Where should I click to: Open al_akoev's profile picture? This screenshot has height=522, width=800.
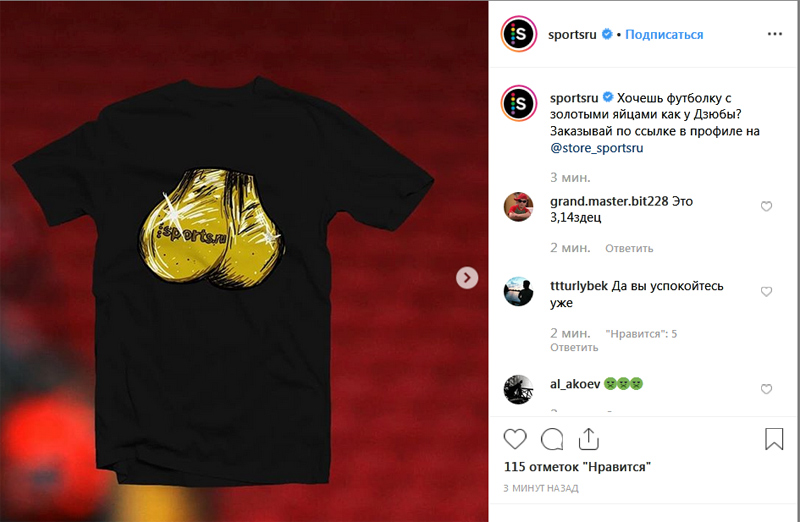518,389
